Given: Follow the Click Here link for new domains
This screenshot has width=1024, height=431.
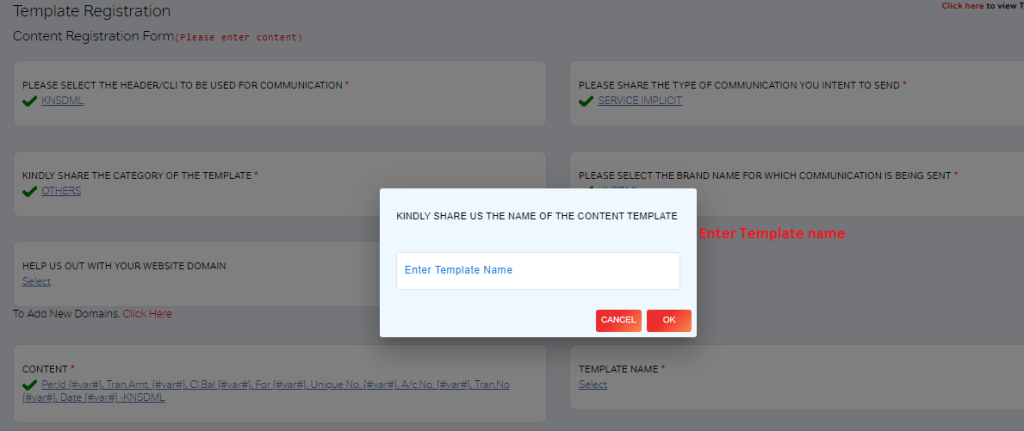Looking at the screenshot, I should coord(148,314).
